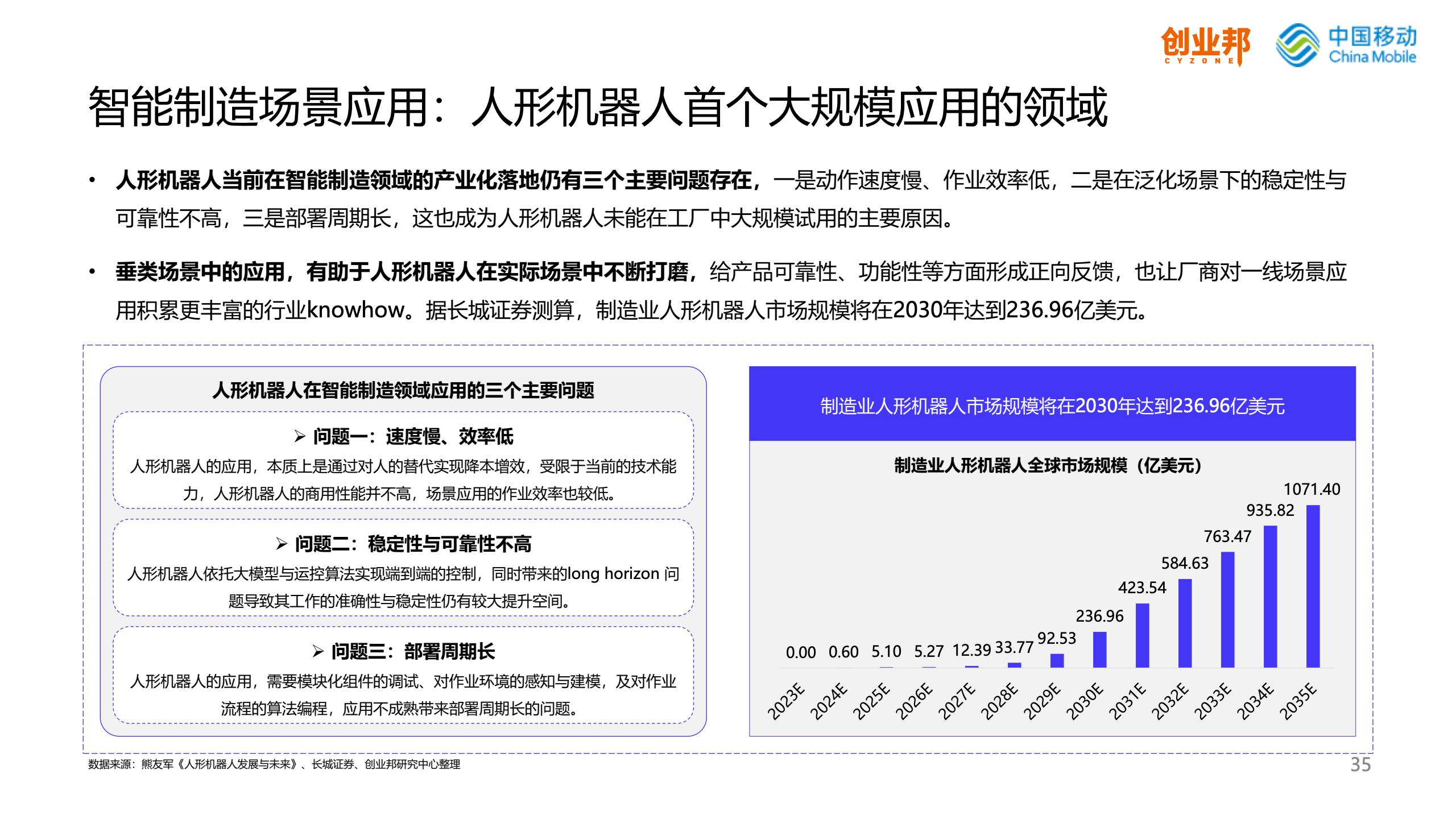This screenshot has height=819, width=1456.
Task: Click the 问题一 速度慢 box
Action: [x=403, y=460]
